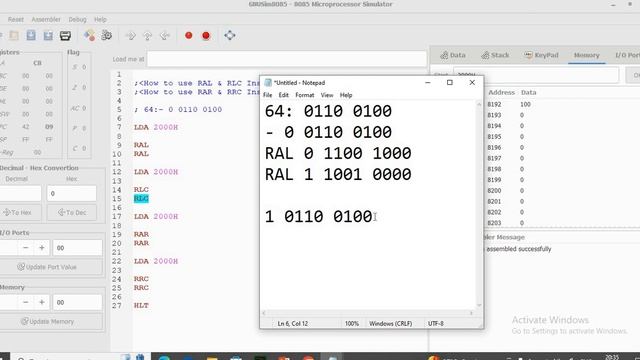The image size is (640, 360).
Task: Open the Assembler menu
Action: pyautogui.click(x=46, y=19)
